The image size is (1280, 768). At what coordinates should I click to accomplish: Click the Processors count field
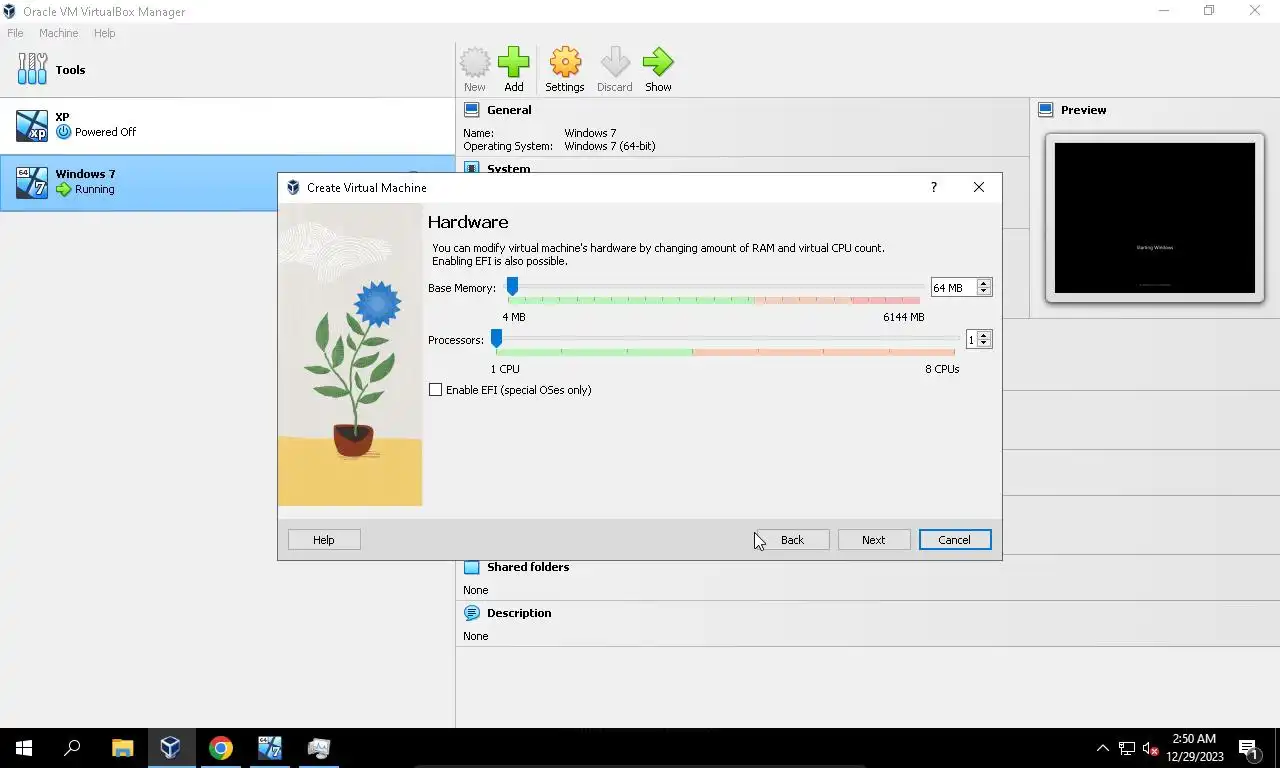click(971, 340)
